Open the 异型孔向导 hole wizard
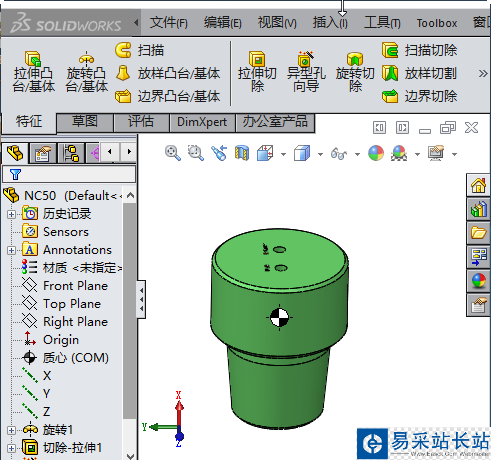This screenshot has height=460, width=491. click(x=306, y=71)
